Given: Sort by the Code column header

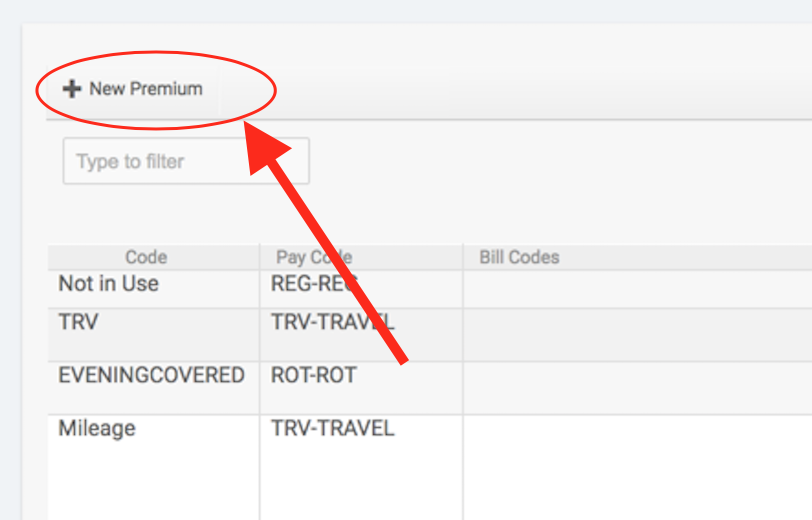Looking at the screenshot, I should [146, 257].
